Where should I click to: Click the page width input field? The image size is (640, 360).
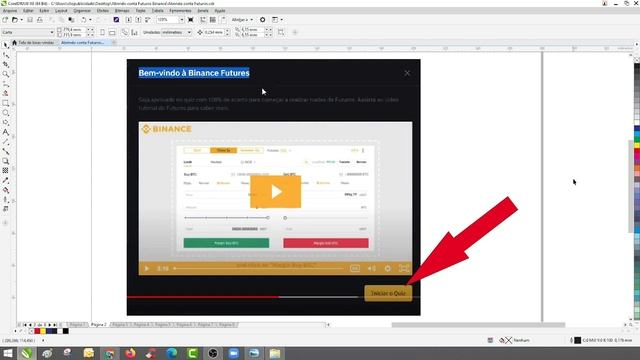pyautogui.click(x=74, y=30)
